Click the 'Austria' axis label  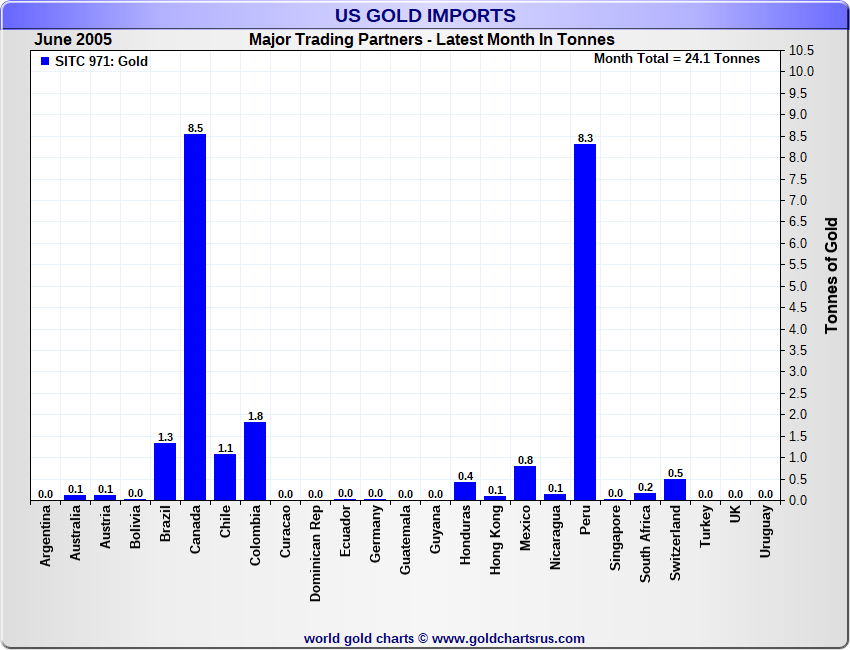pyautogui.click(x=105, y=526)
